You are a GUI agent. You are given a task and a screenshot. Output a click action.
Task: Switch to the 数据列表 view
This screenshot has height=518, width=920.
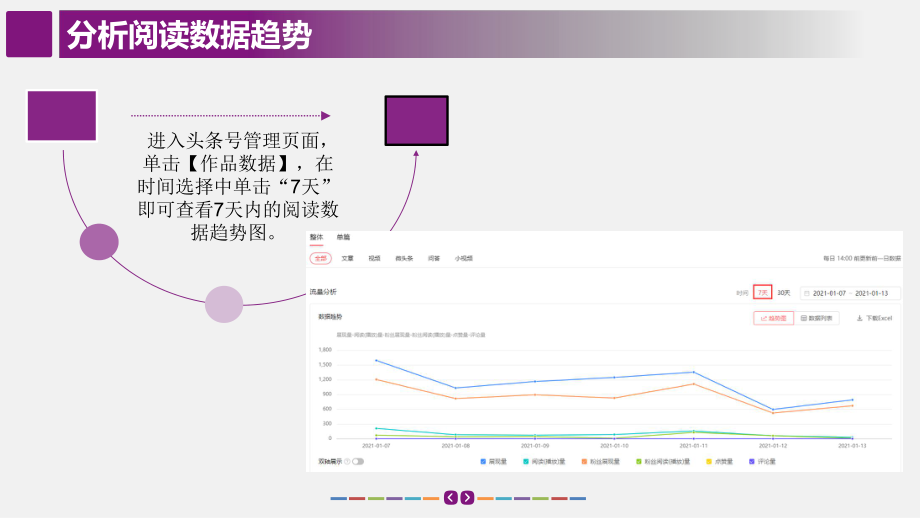pos(816,318)
